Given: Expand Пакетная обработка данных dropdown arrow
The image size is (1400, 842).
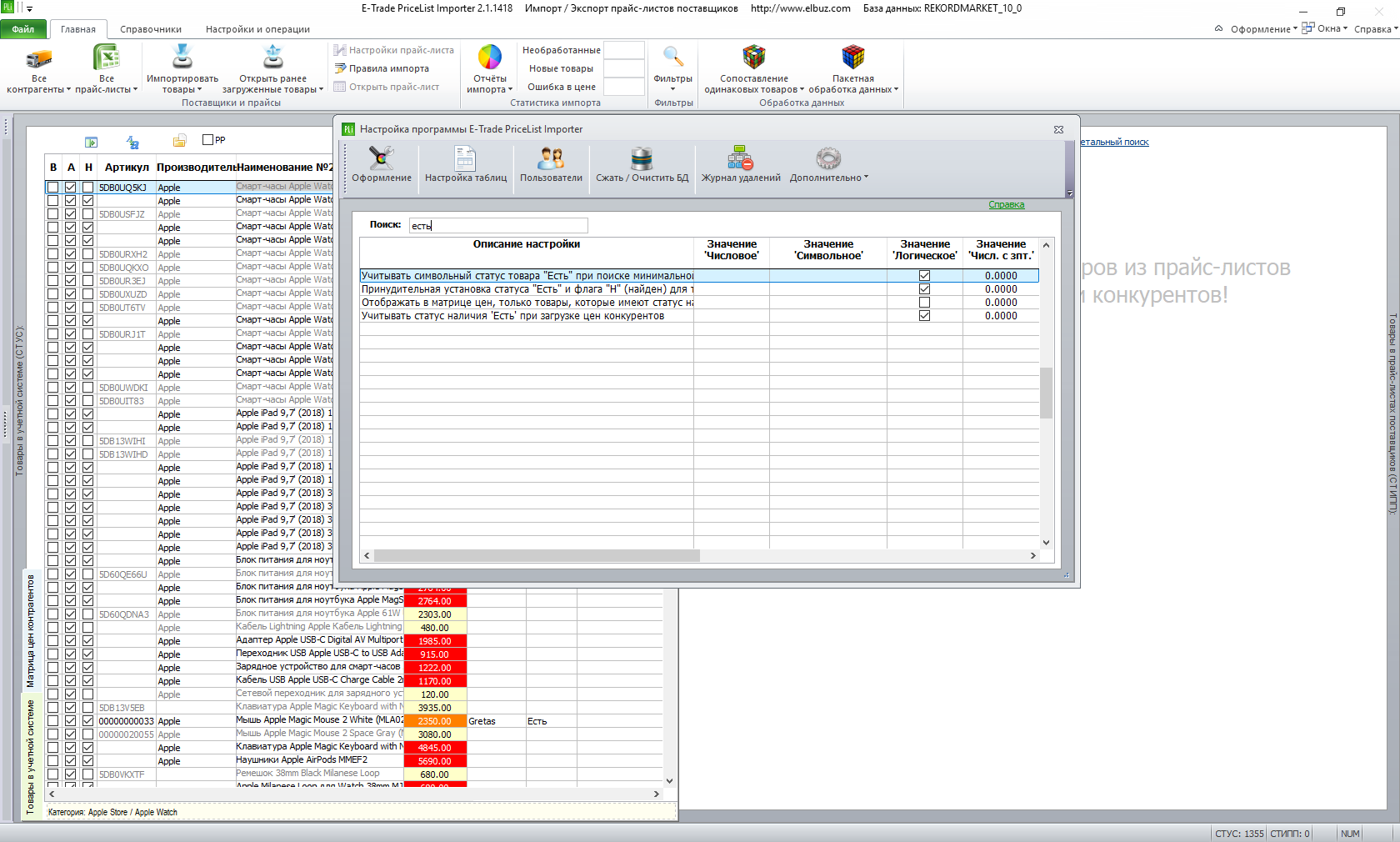Looking at the screenshot, I should 896,89.
